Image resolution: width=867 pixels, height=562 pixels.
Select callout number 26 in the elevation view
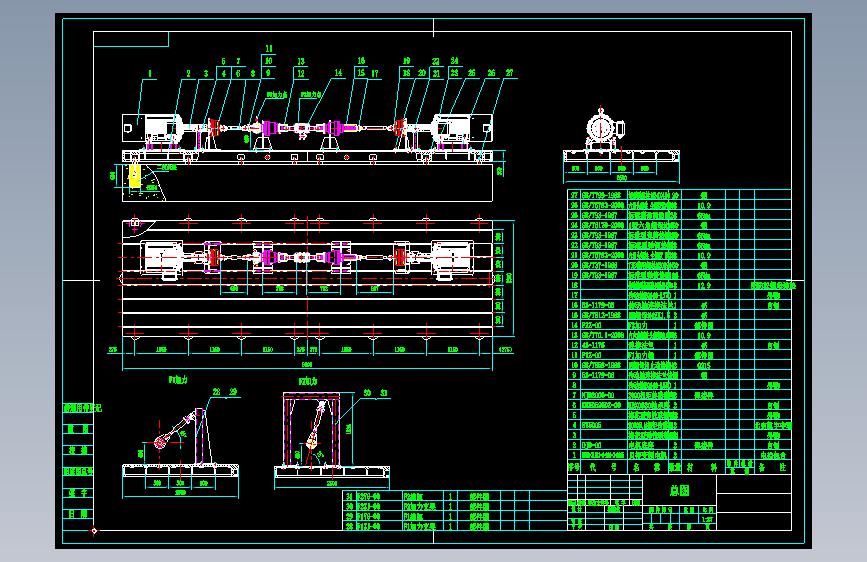492,73
